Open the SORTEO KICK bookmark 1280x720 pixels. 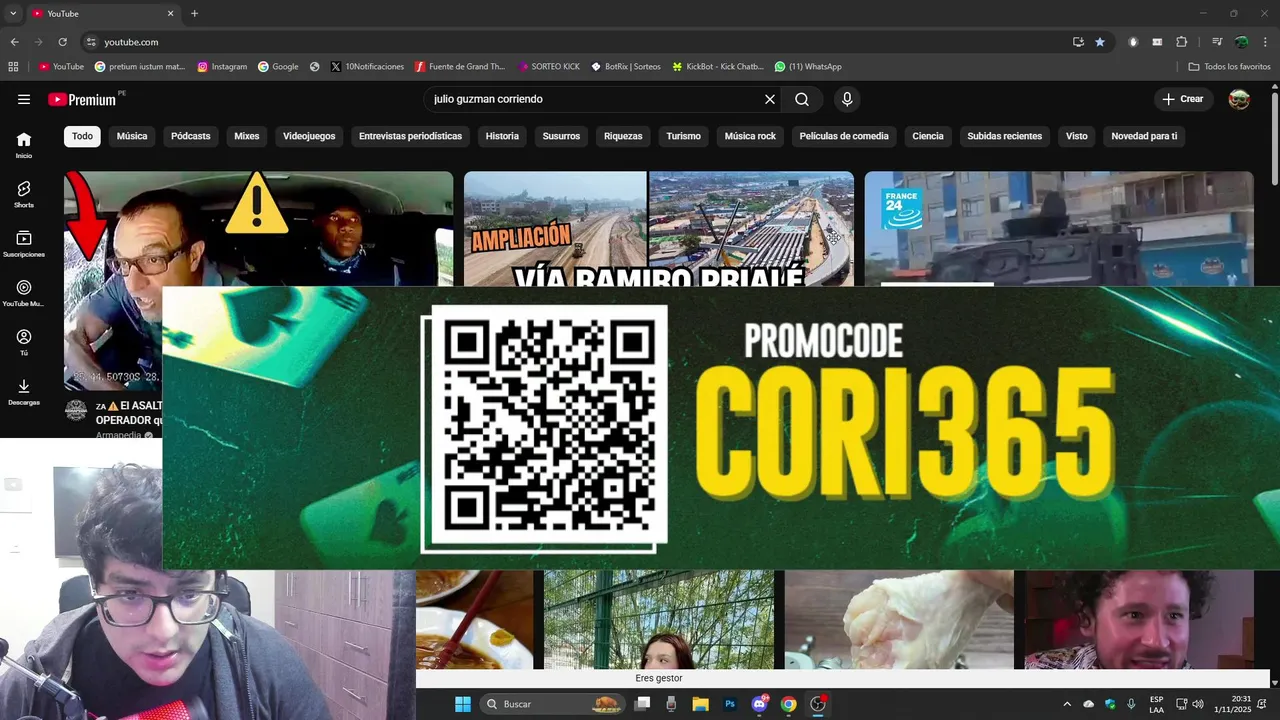[549, 66]
